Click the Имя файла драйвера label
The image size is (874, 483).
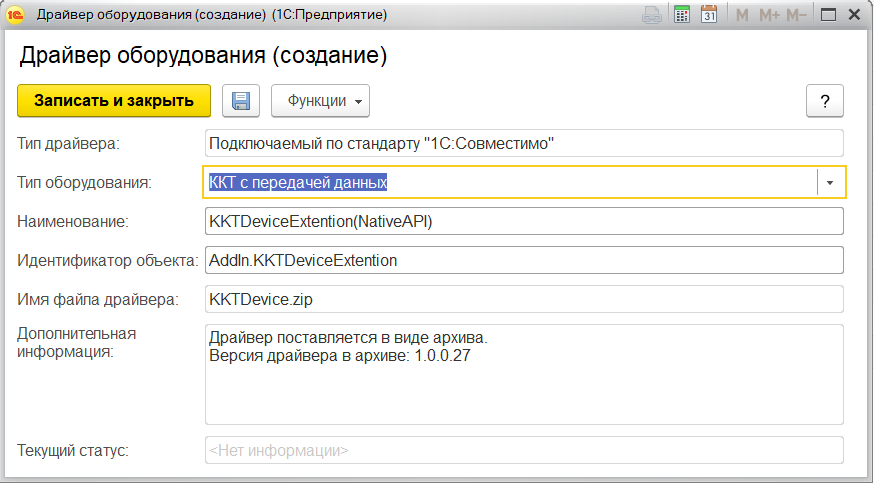click(x=98, y=300)
